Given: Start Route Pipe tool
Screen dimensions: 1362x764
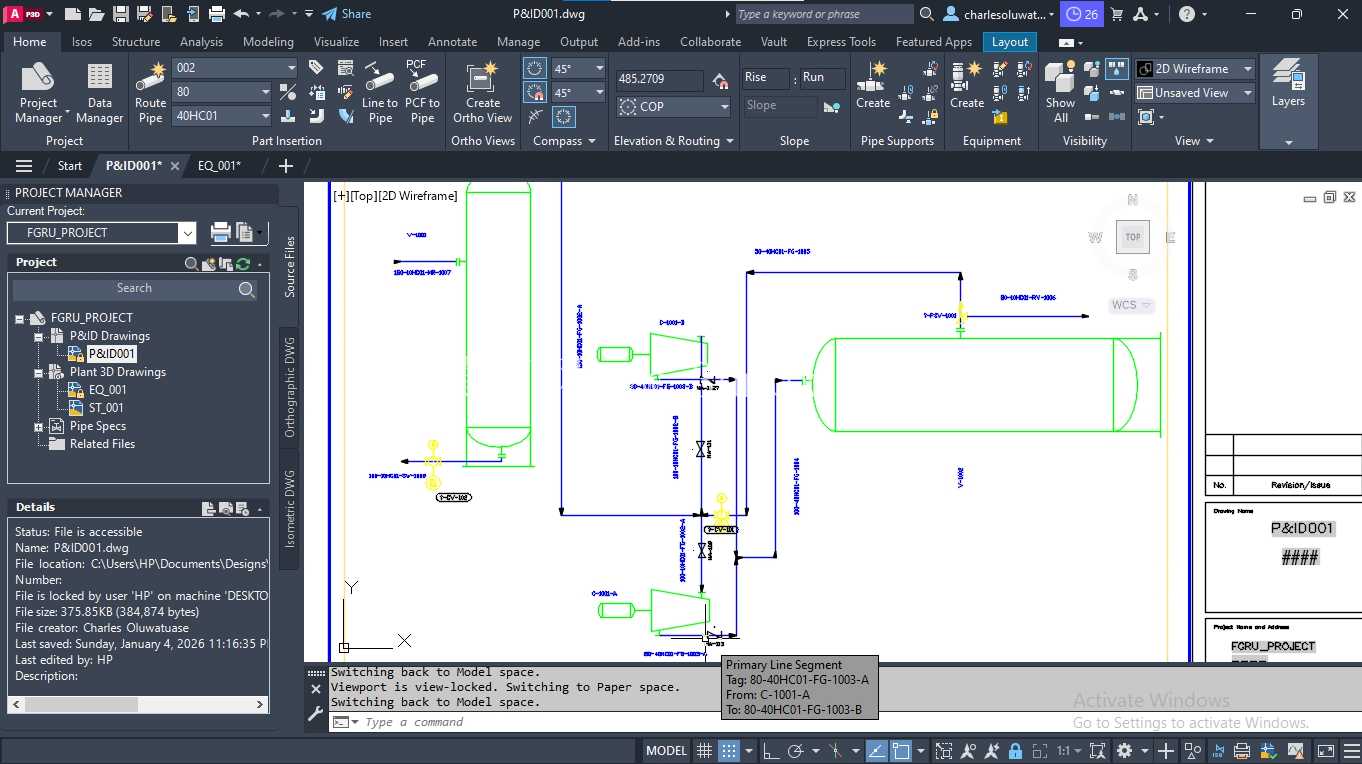Looking at the screenshot, I should (x=150, y=92).
